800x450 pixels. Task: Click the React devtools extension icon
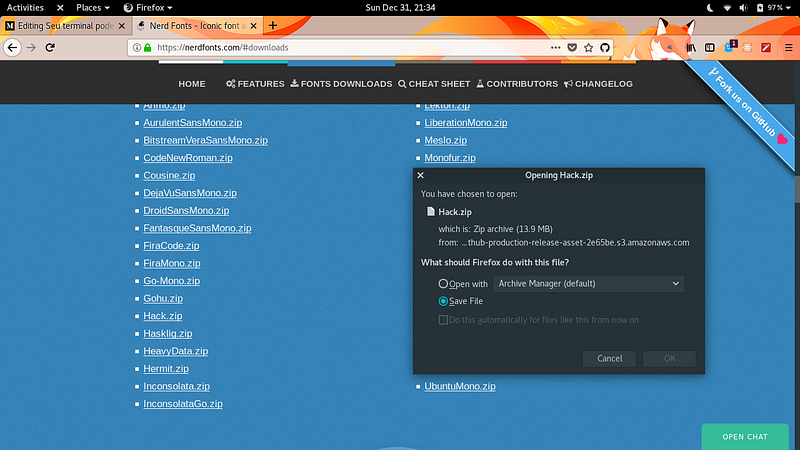pyautogui.click(x=747, y=47)
